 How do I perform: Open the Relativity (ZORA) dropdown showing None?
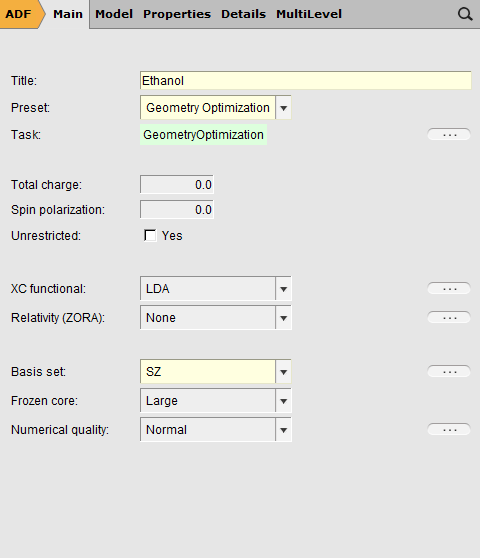click(216, 317)
